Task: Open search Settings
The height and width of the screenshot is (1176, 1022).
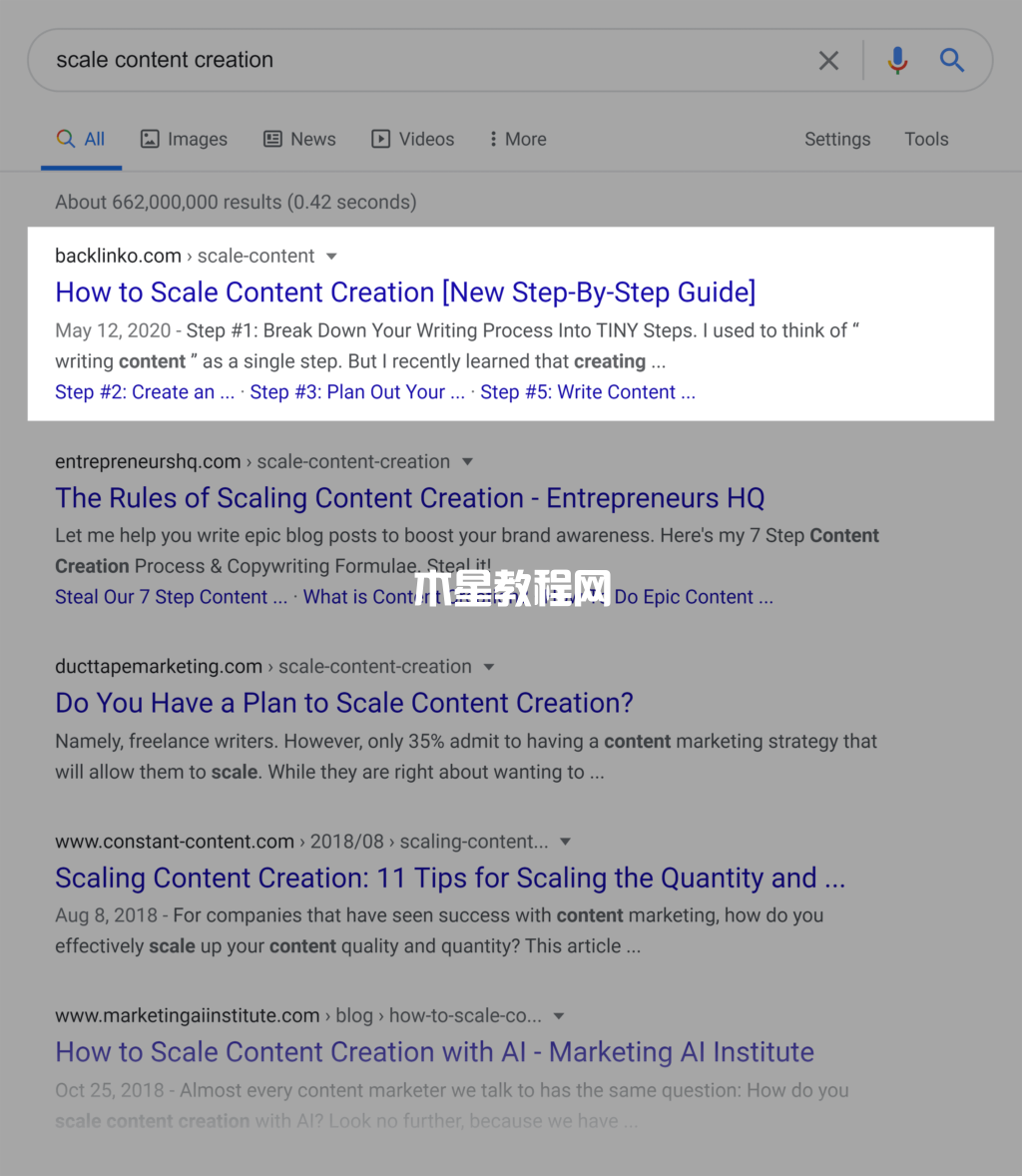Action: (x=837, y=140)
